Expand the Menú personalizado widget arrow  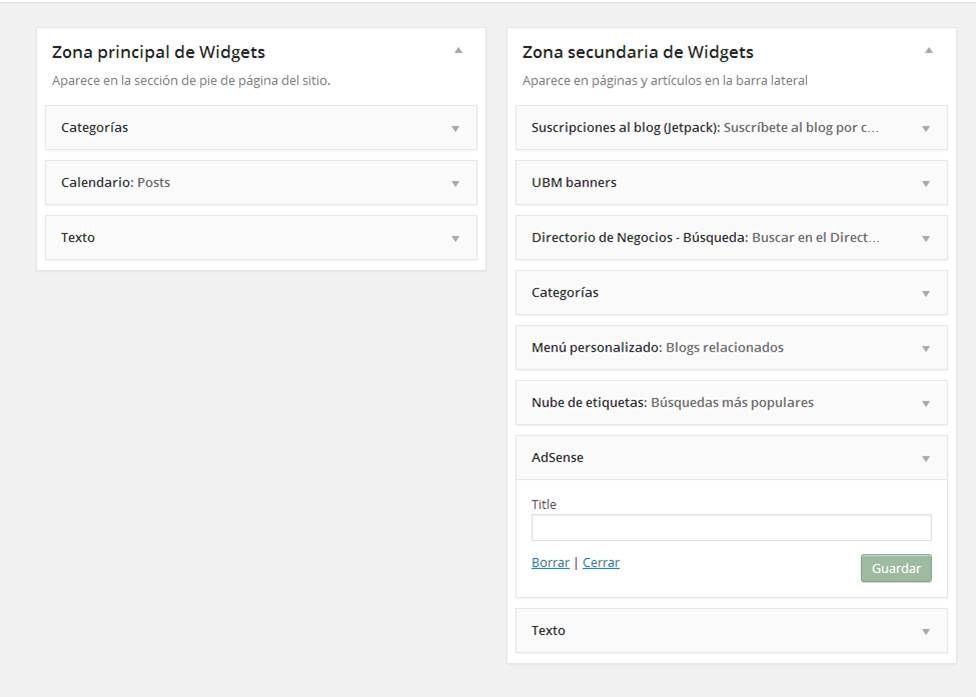[x=926, y=348]
